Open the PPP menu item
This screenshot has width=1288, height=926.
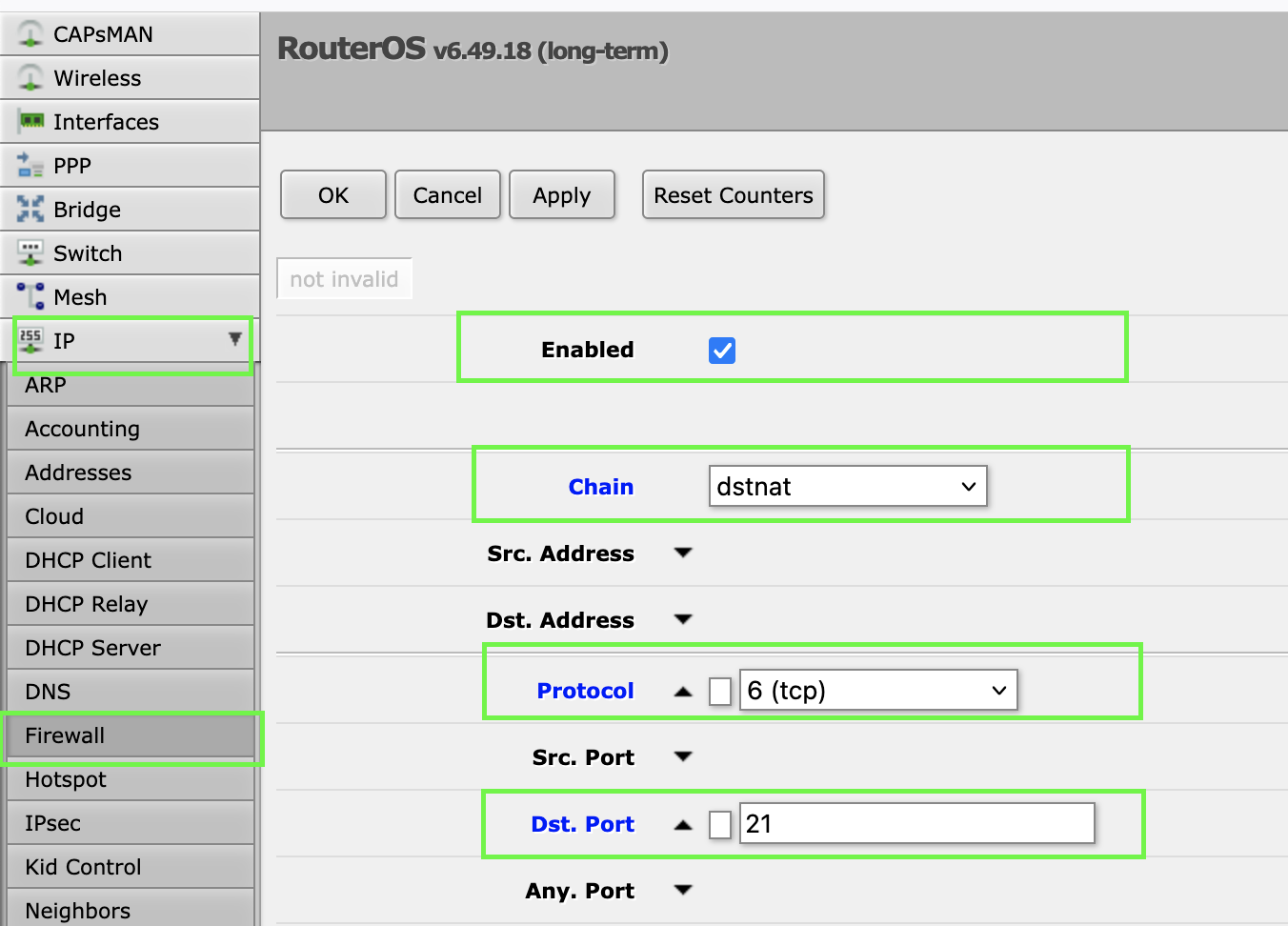[x=130, y=166]
